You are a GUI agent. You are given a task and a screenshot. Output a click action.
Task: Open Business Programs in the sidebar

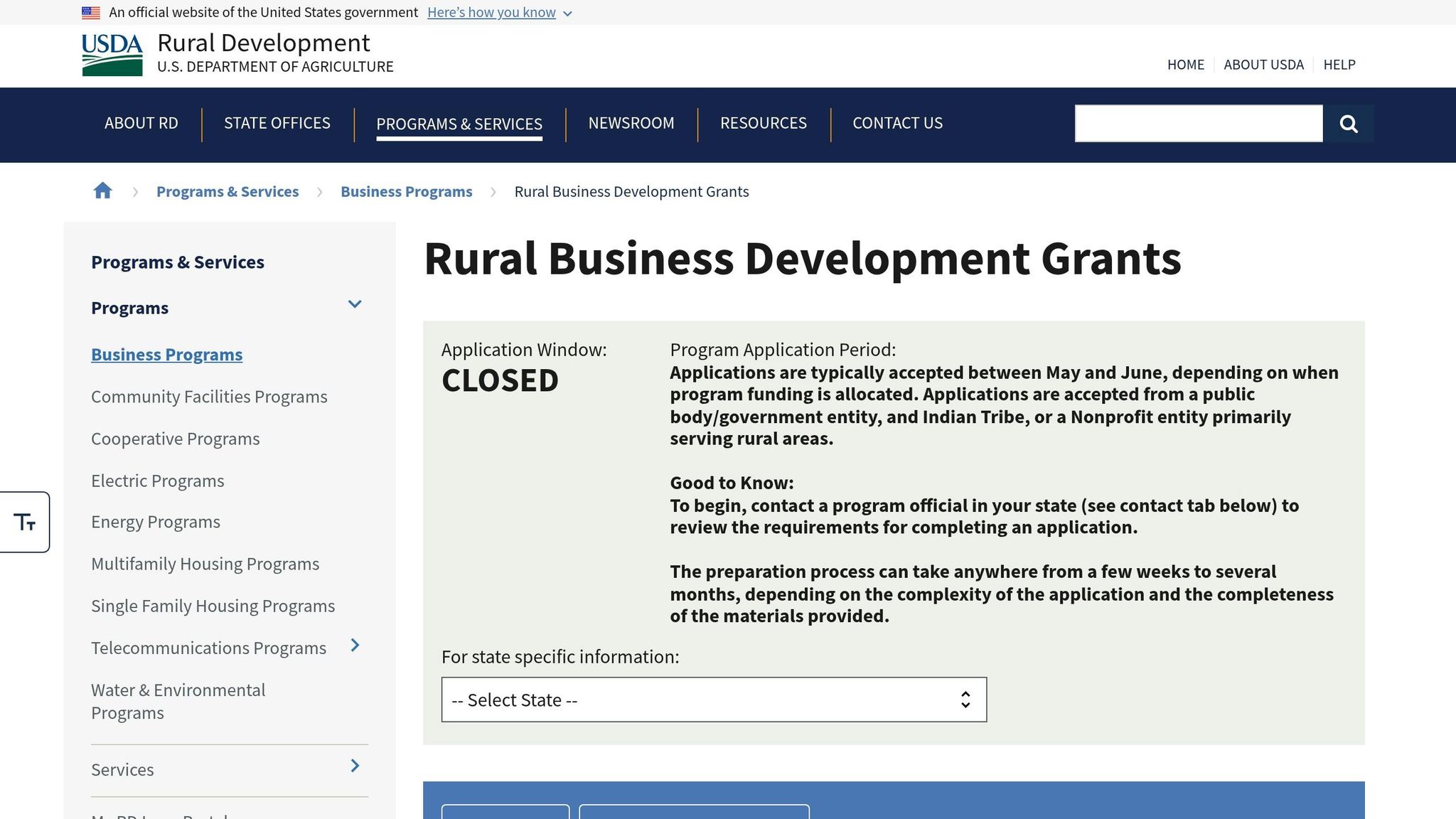(166, 354)
